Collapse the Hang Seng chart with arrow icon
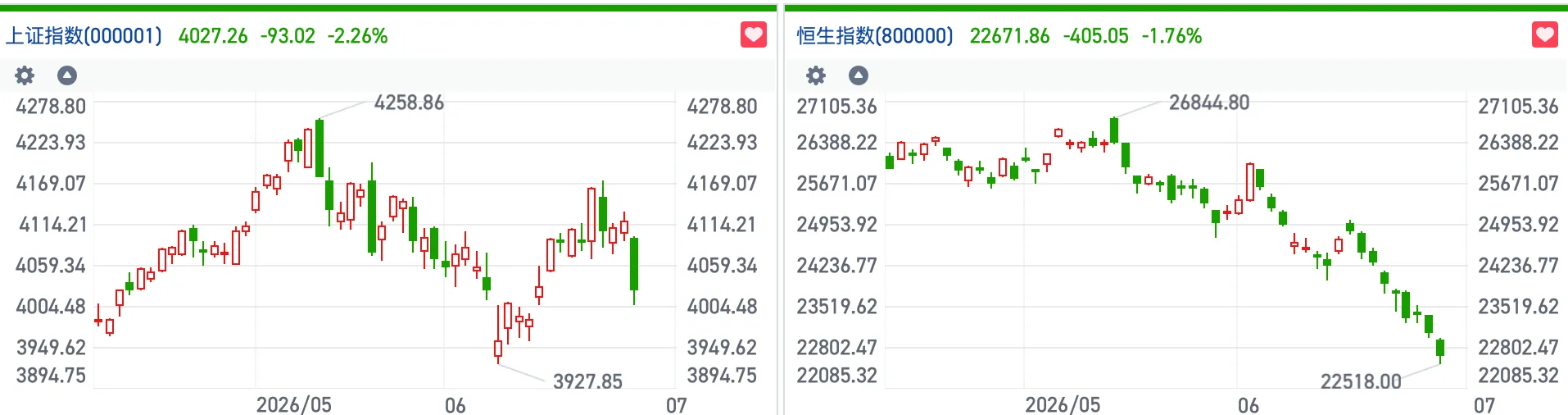Viewport: 1568px width, 415px height. point(859,75)
